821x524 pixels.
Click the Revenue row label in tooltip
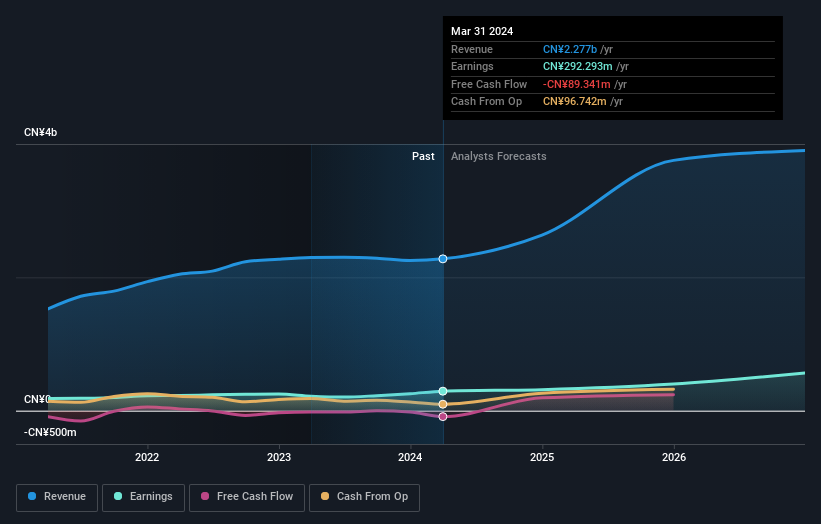tap(472, 49)
